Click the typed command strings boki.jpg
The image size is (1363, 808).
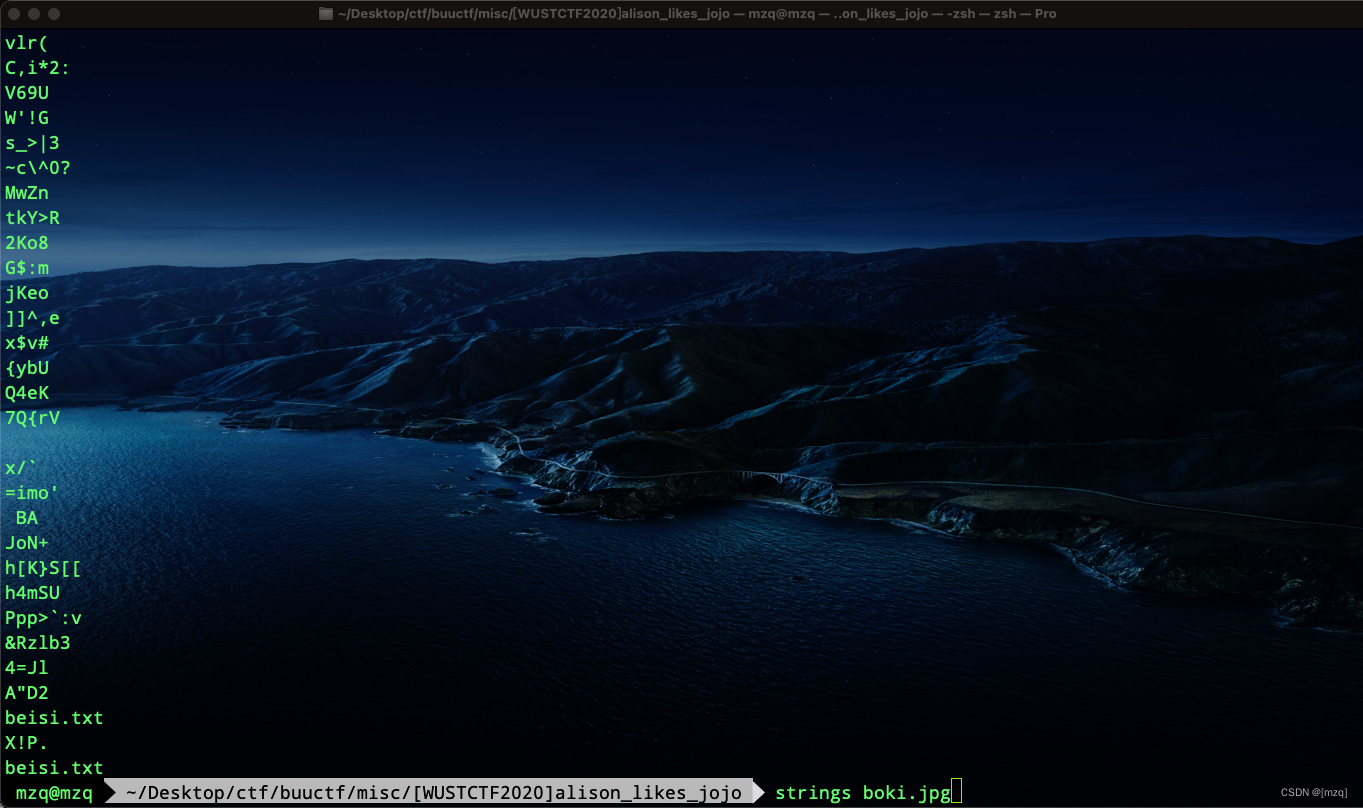click(862, 793)
